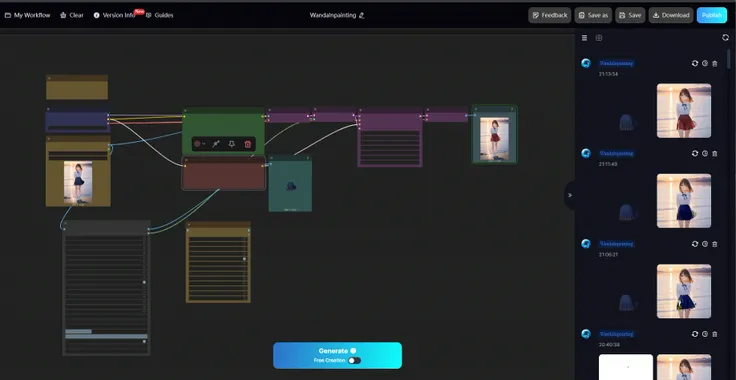The image size is (736, 380).
Task: Click input image in the yellow node
Action: pyautogui.click(x=78, y=183)
